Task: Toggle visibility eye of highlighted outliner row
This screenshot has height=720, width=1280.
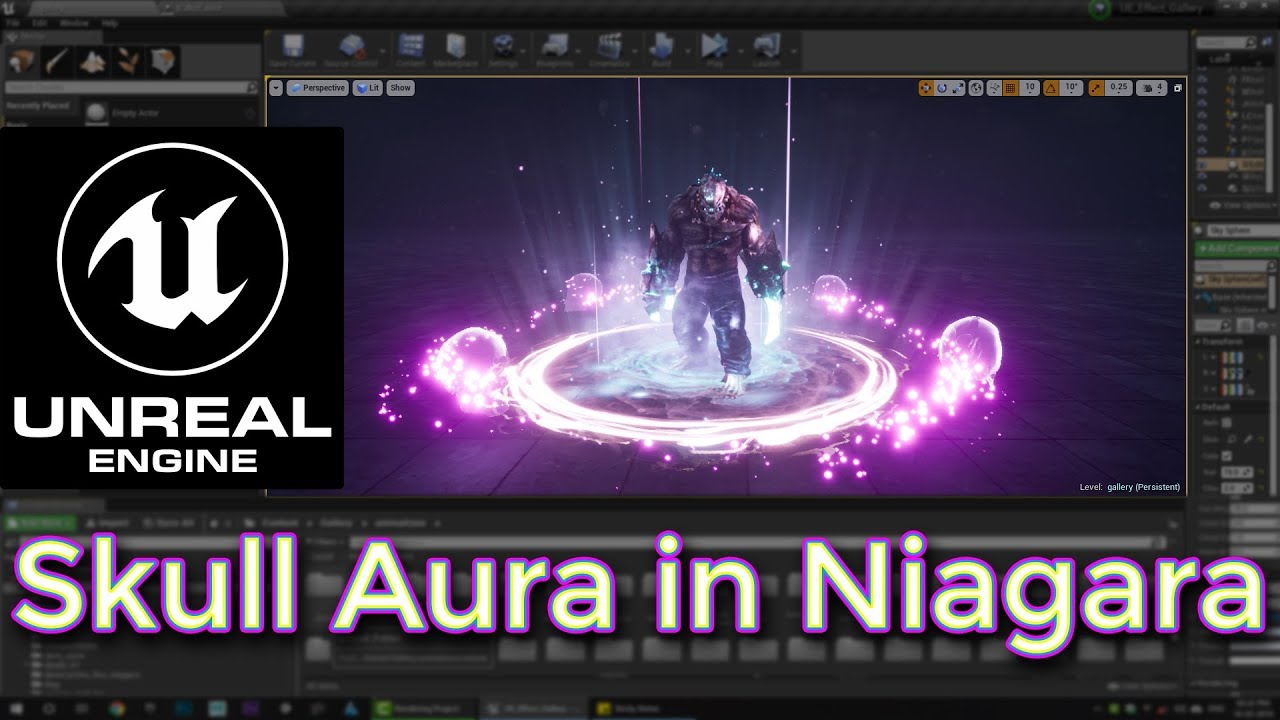Action: click(1203, 164)
